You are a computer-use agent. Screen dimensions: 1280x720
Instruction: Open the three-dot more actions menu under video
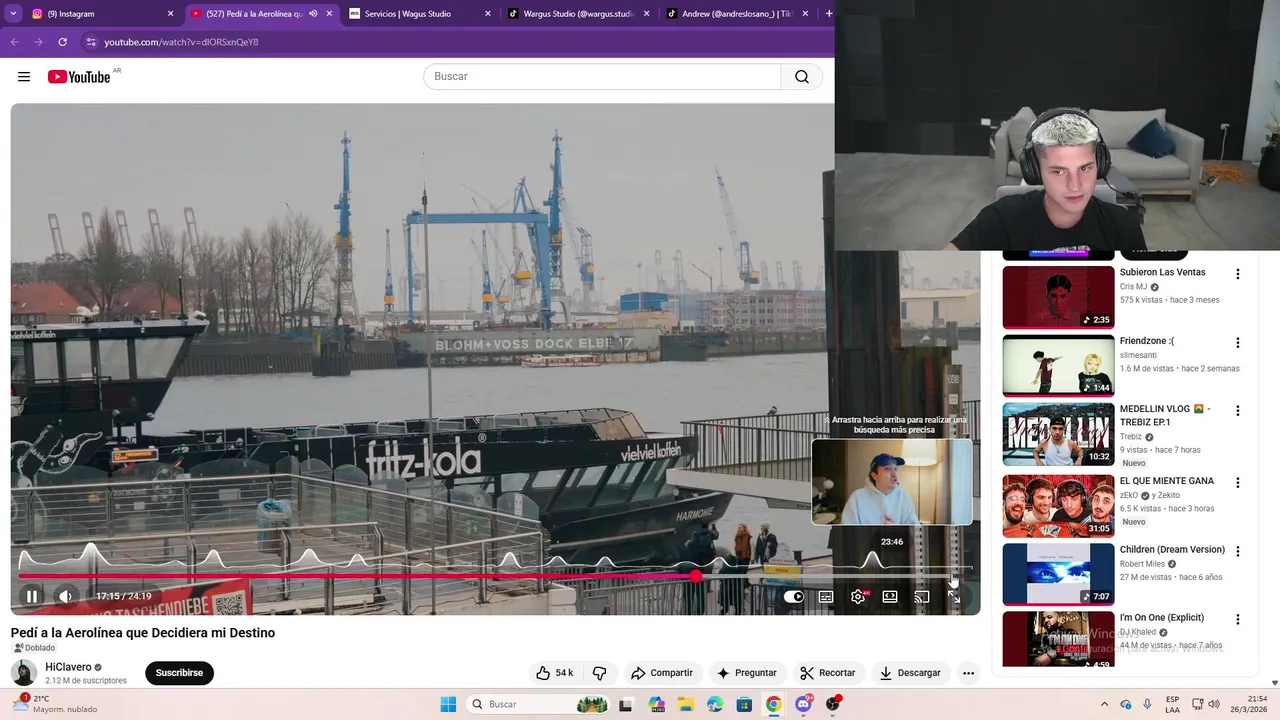point(968,673)
